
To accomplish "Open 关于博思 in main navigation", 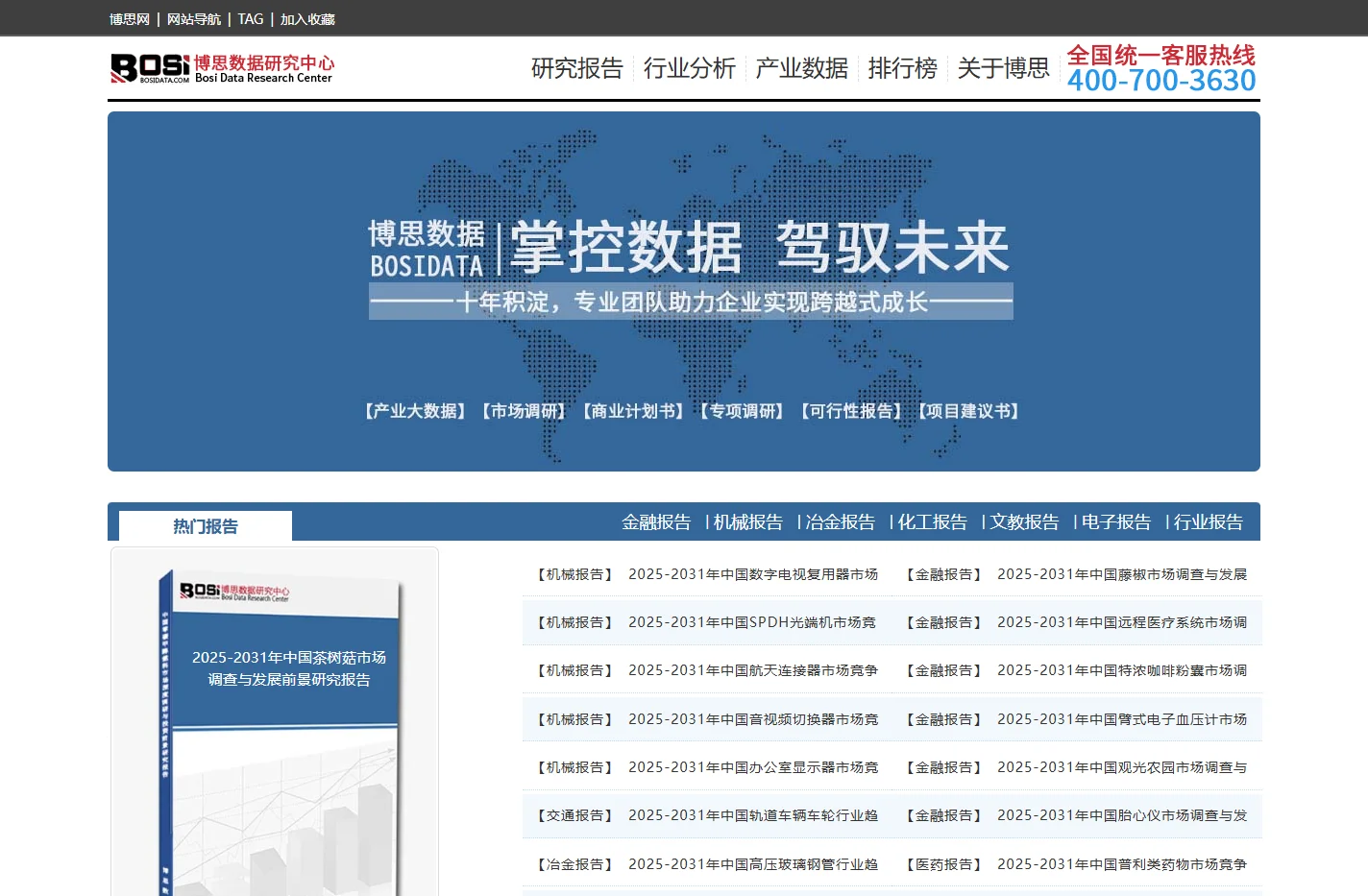I will pyautogui.click(x=1004, y=68).
